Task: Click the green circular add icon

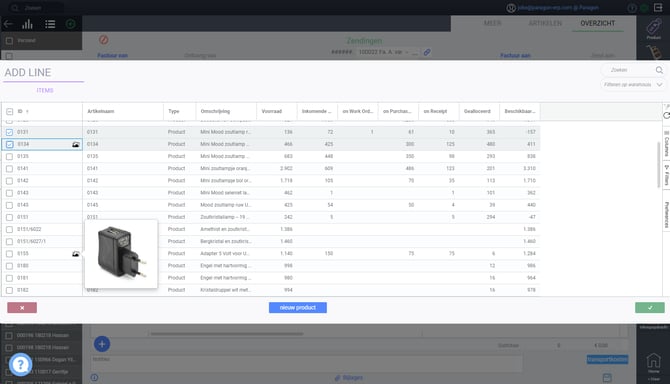Action: [x=71, y=24]
